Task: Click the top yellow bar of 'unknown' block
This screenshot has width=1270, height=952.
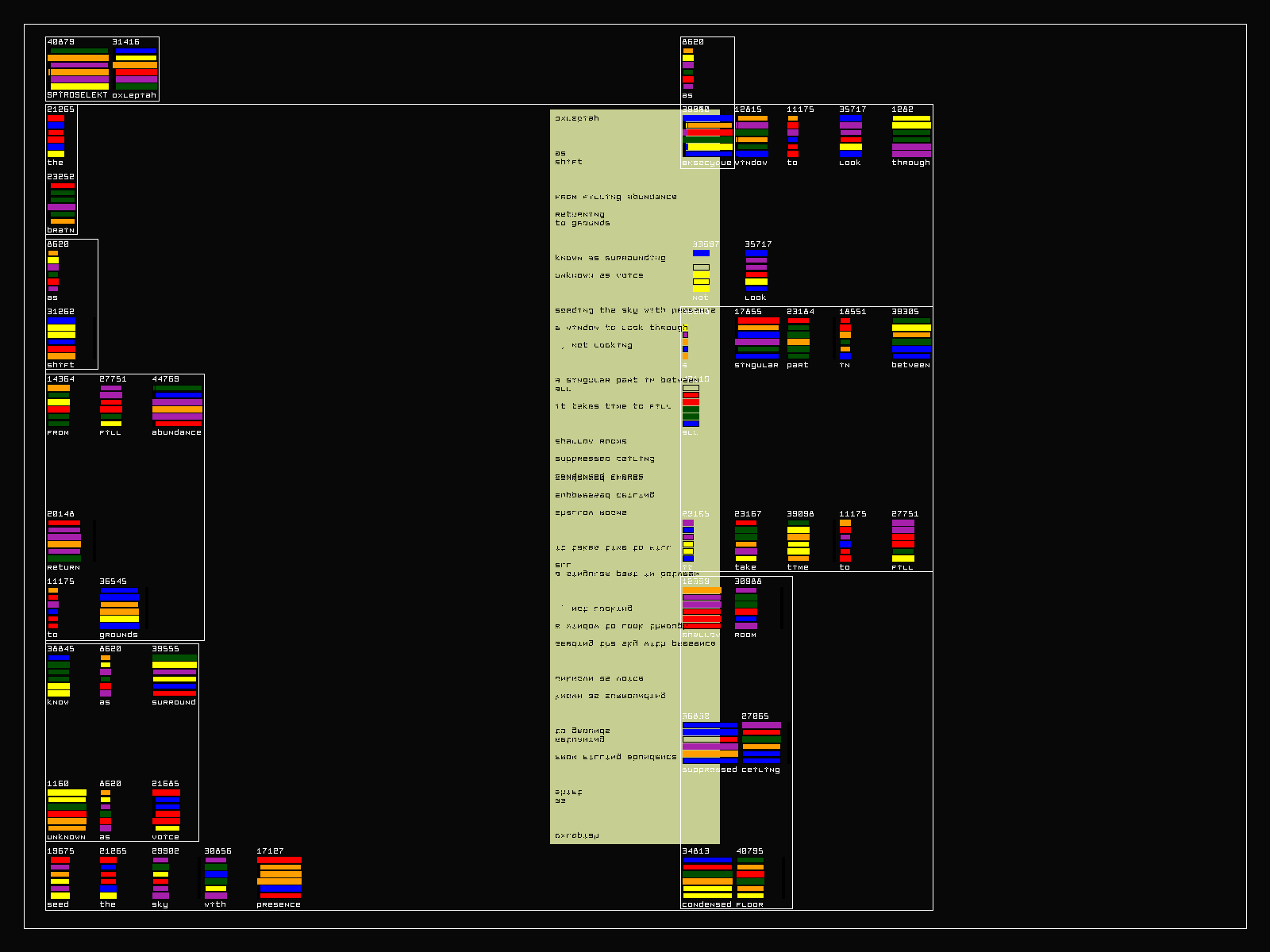Action: tap(67, 793)
